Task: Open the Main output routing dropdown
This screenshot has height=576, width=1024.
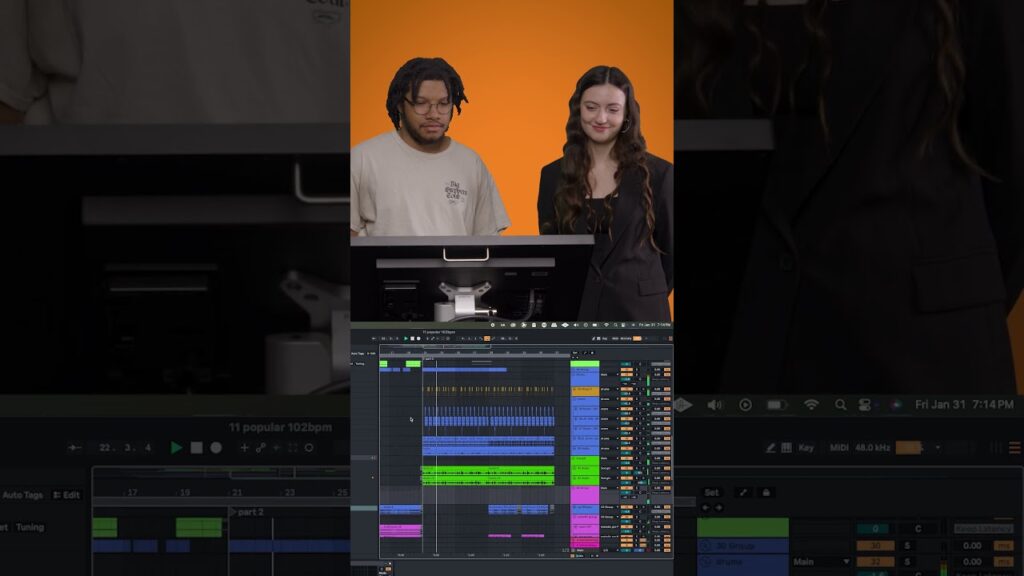Action: (x=821, y=562)
